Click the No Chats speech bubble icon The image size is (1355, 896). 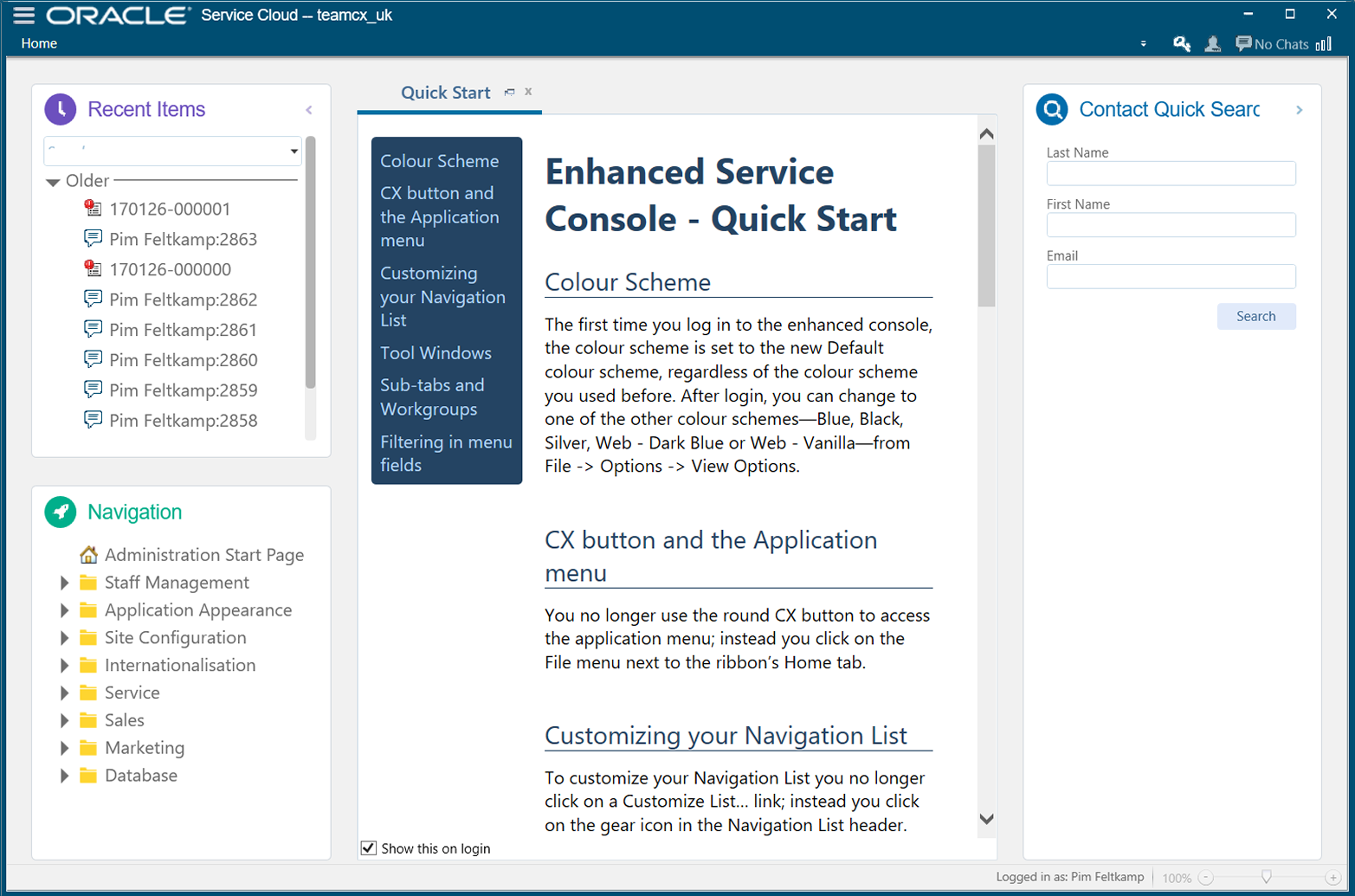[x=1243, y=43]
